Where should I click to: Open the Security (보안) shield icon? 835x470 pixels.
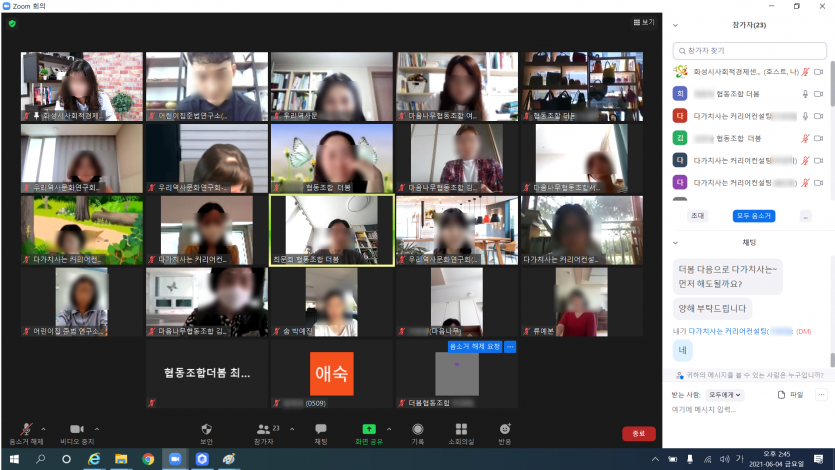(x=207, y=429)
